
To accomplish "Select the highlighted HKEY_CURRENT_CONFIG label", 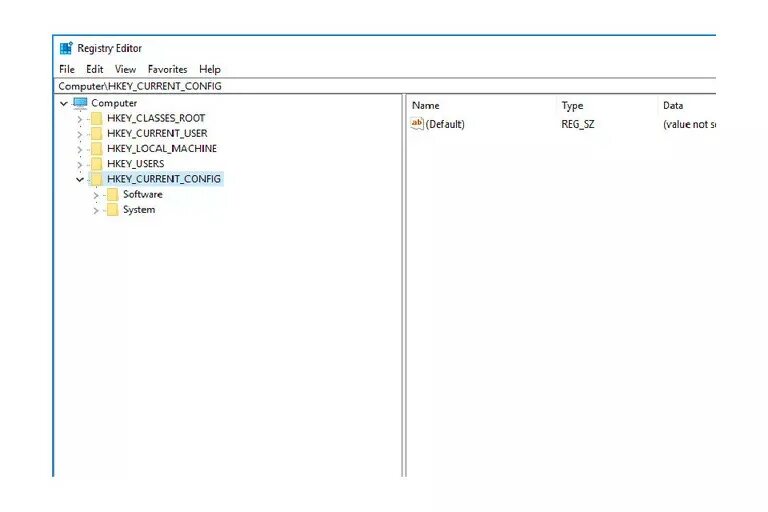I will [x=164, y=179].
